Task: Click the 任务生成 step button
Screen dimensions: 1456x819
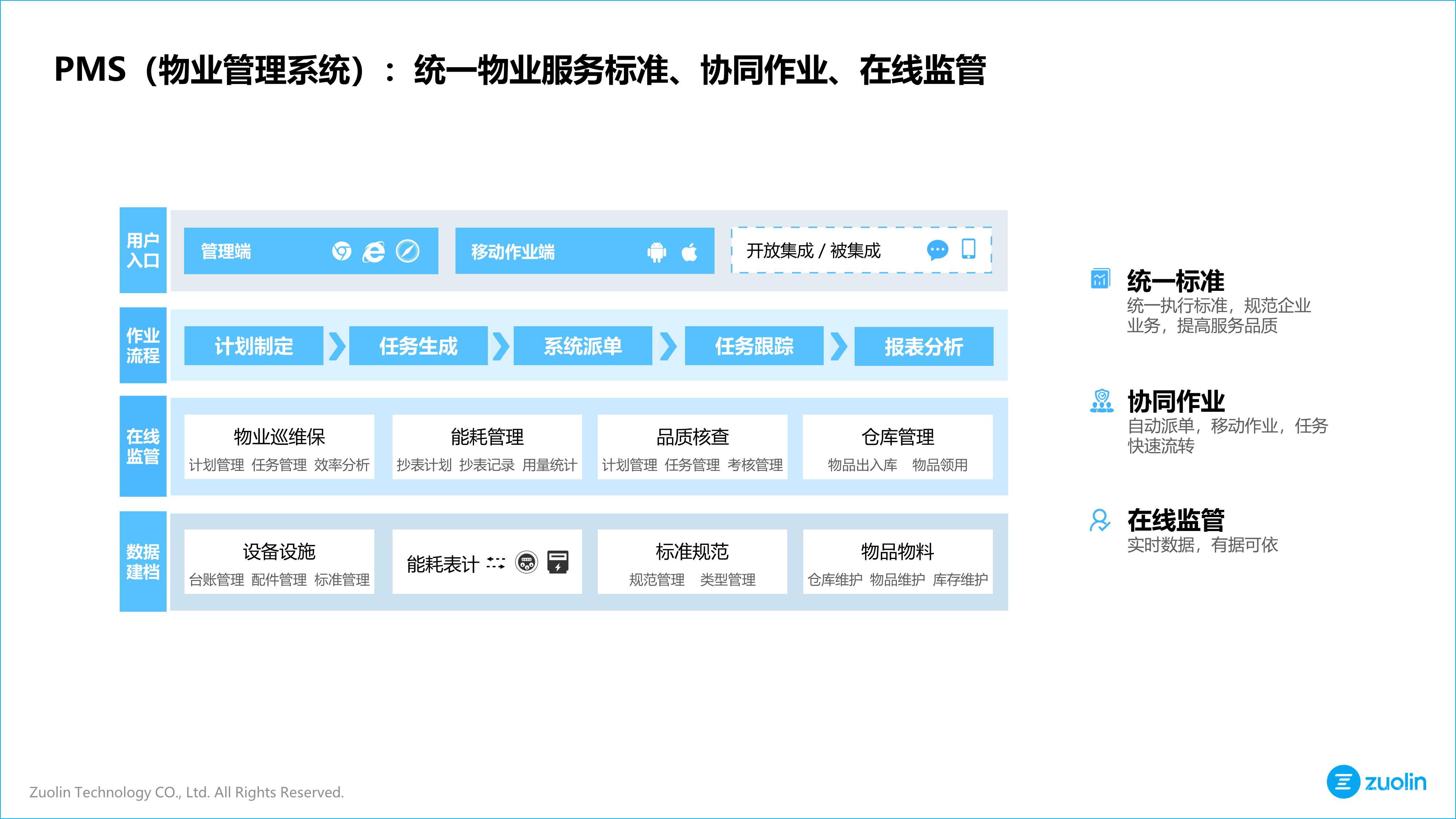Action: pos(418,345)
